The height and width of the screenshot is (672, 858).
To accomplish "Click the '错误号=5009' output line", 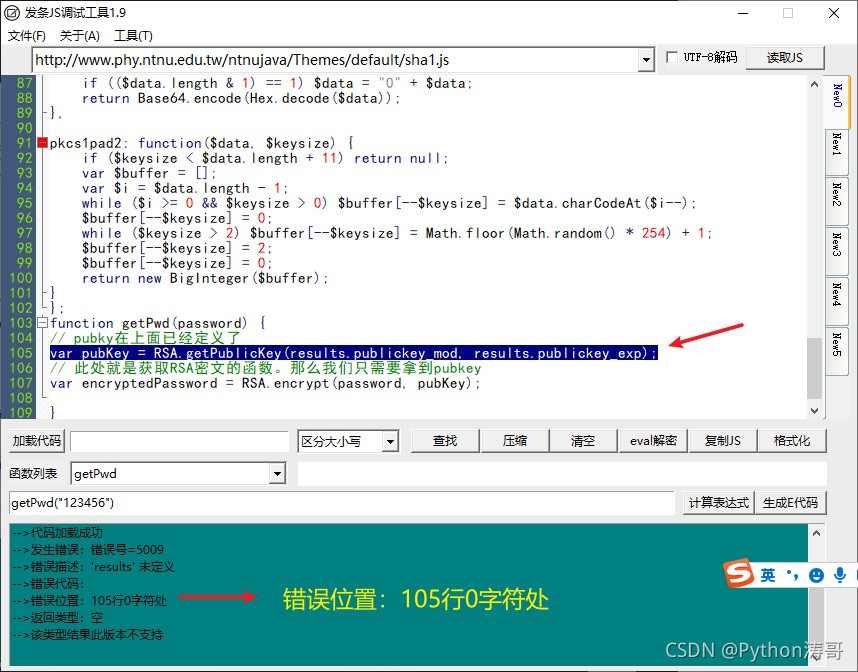I will 88,549.
